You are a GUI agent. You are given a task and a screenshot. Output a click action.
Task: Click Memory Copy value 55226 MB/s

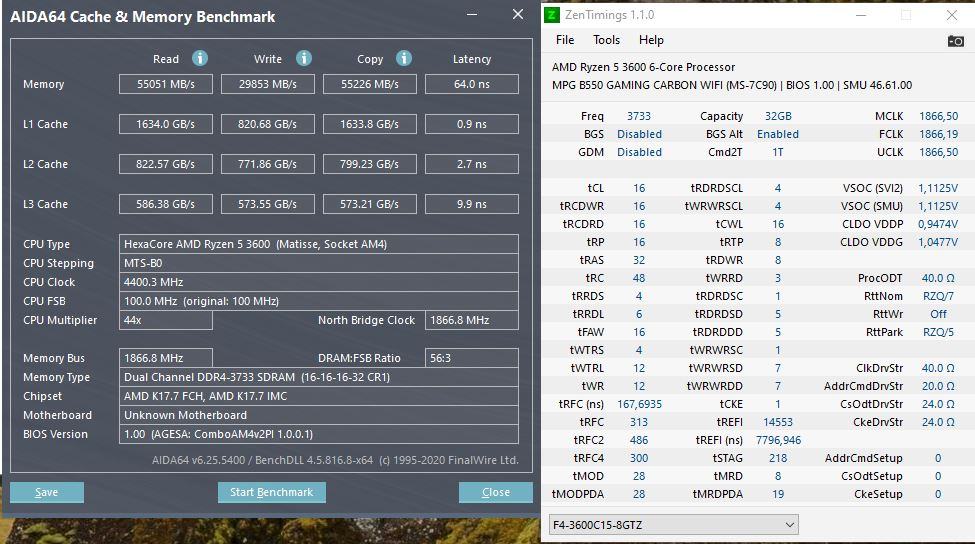pyautogui.click(x=370, y=84)
